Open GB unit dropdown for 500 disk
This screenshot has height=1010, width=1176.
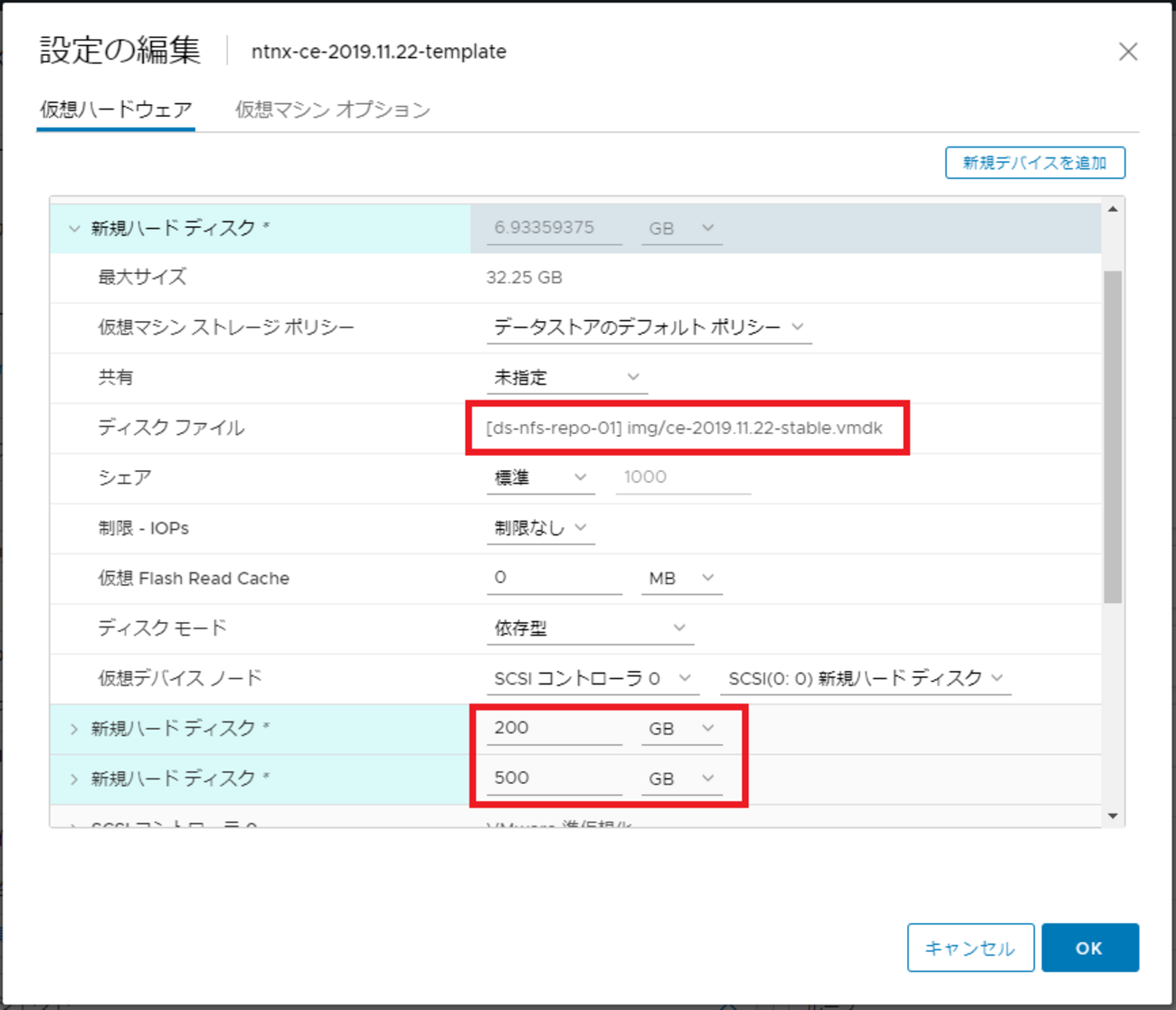(681, 779)
